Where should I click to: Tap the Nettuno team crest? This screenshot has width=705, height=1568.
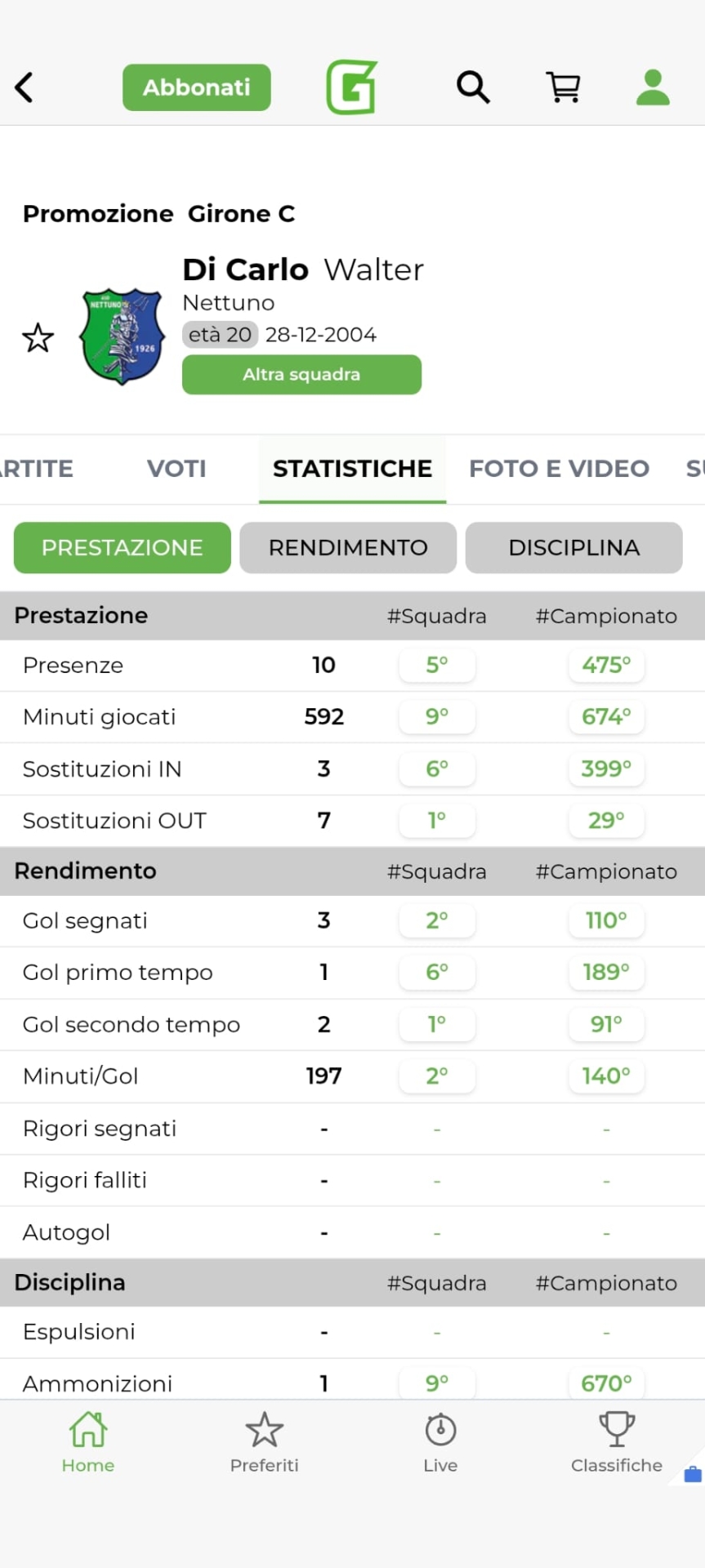122,336
